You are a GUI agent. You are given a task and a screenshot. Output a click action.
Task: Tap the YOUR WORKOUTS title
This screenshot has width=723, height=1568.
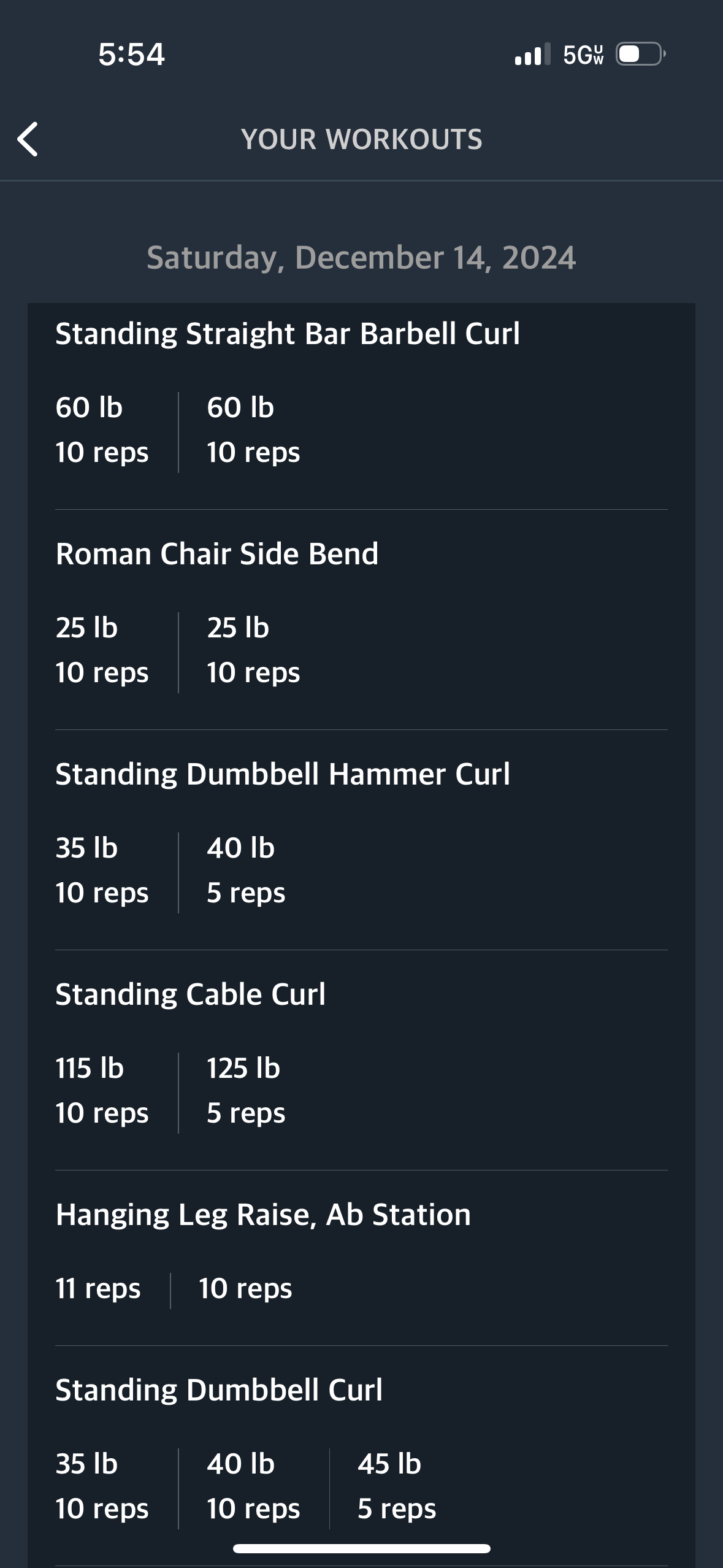click(x=362, y=139)
